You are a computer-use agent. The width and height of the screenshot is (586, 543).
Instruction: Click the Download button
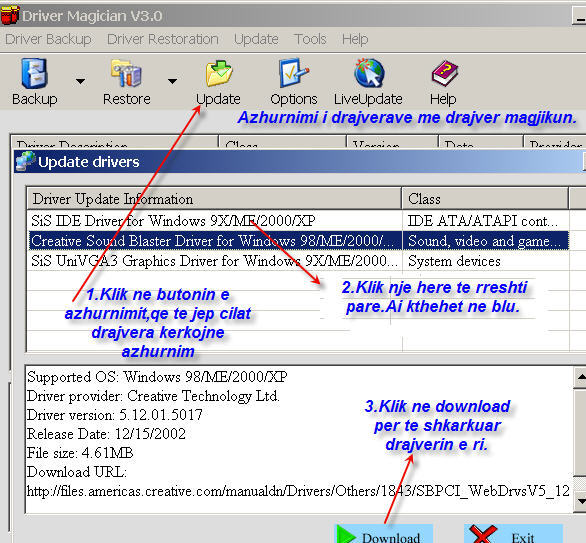[x=383, y=534]
